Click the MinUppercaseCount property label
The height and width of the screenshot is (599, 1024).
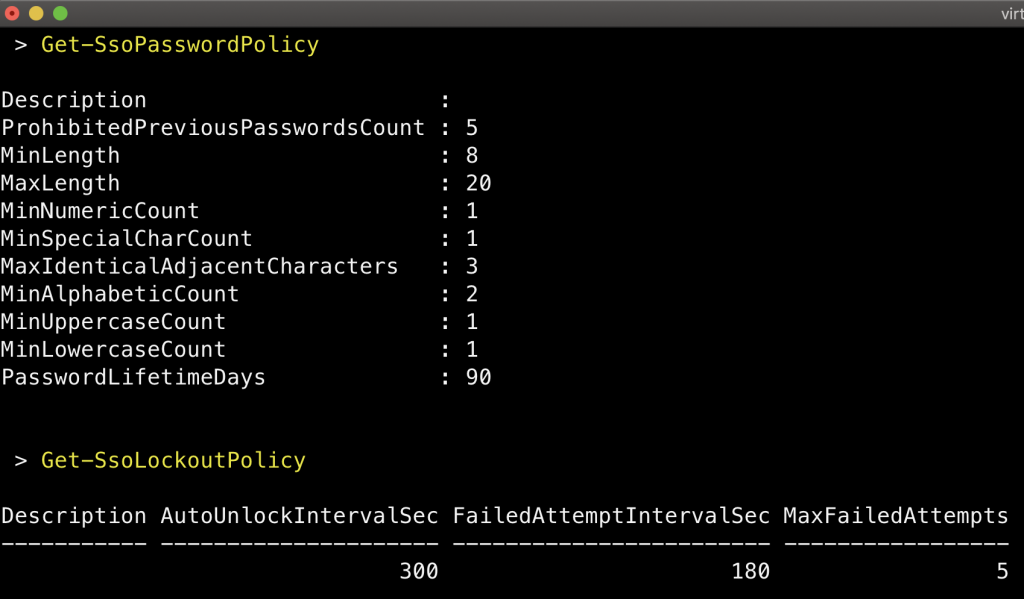tap(113, 322)
